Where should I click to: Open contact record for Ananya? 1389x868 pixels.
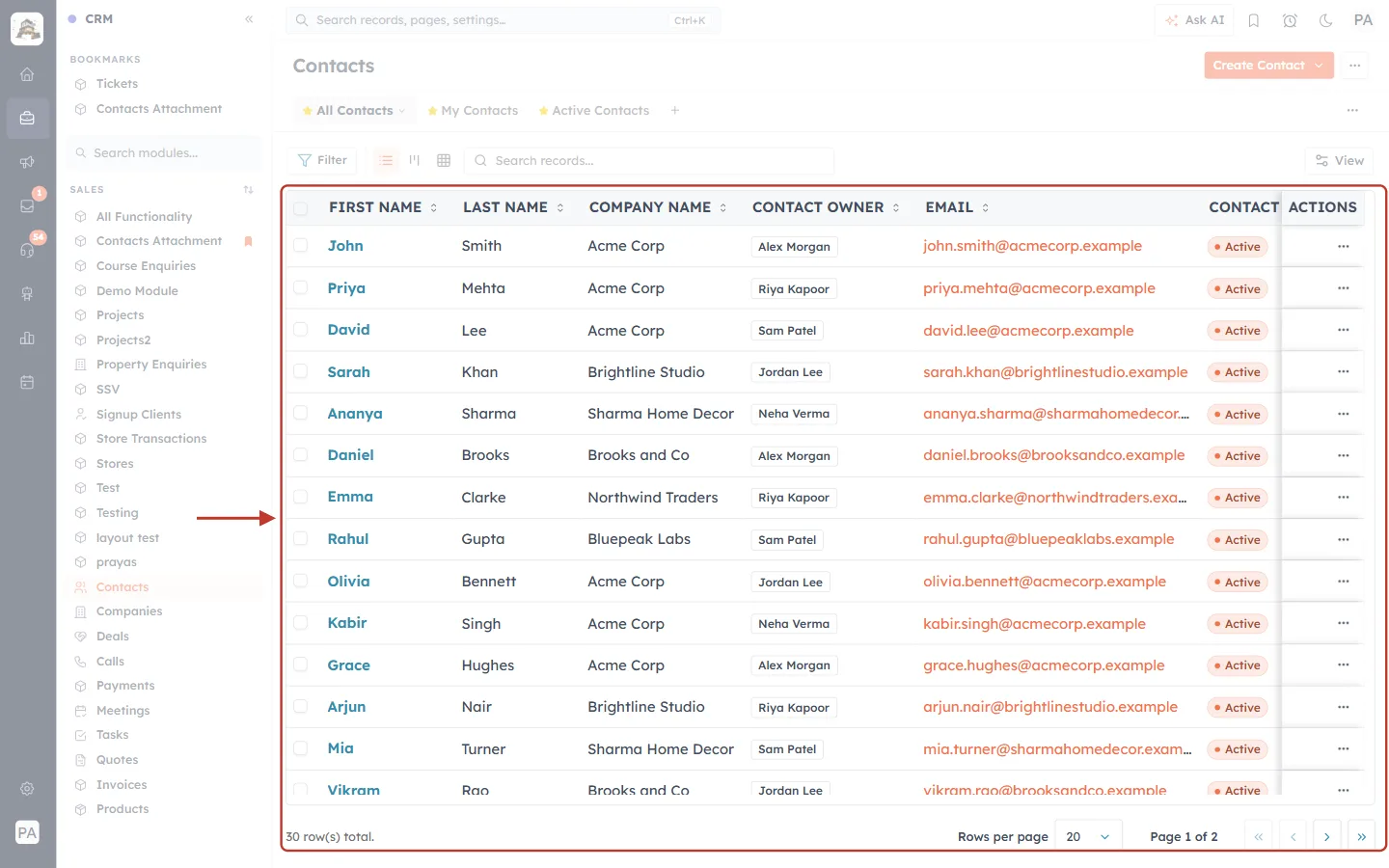coord(355,414)
